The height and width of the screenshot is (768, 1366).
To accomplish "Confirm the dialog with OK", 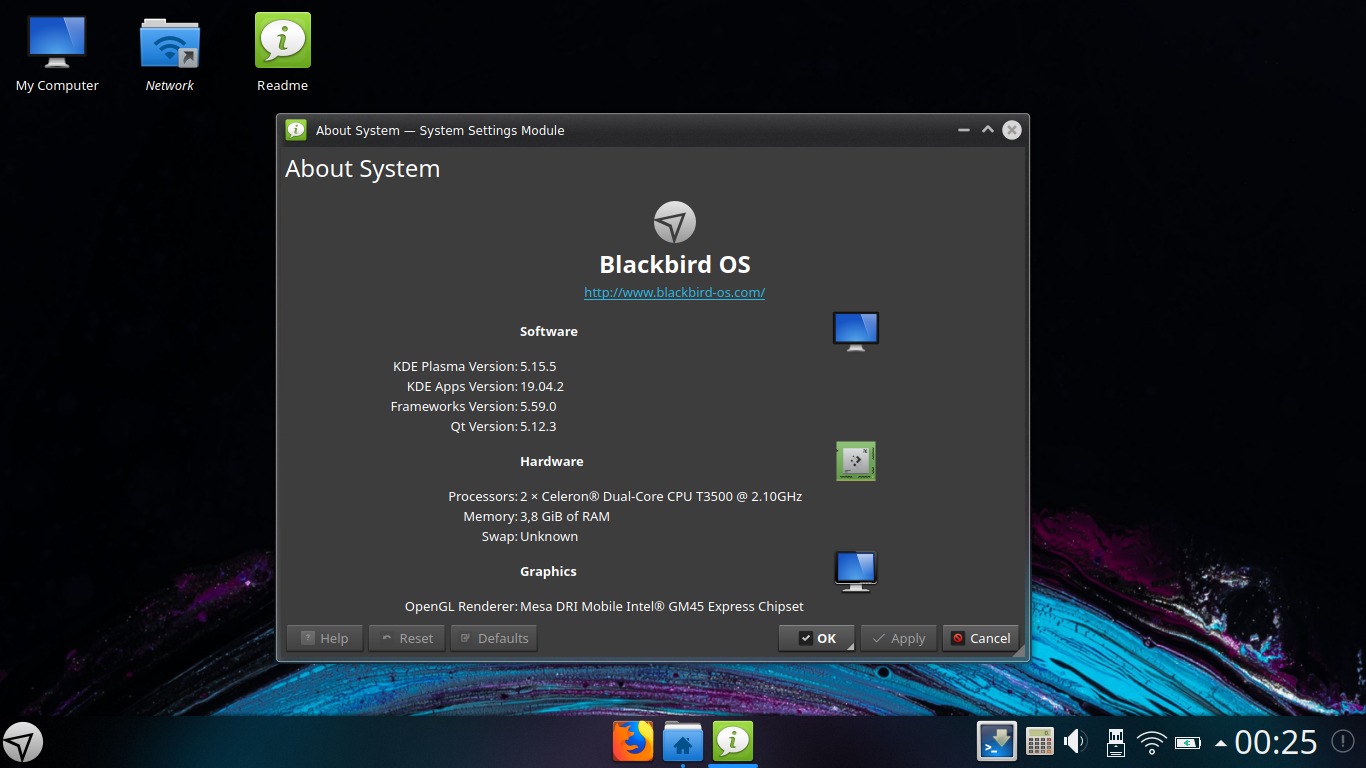I will (816, 638).
